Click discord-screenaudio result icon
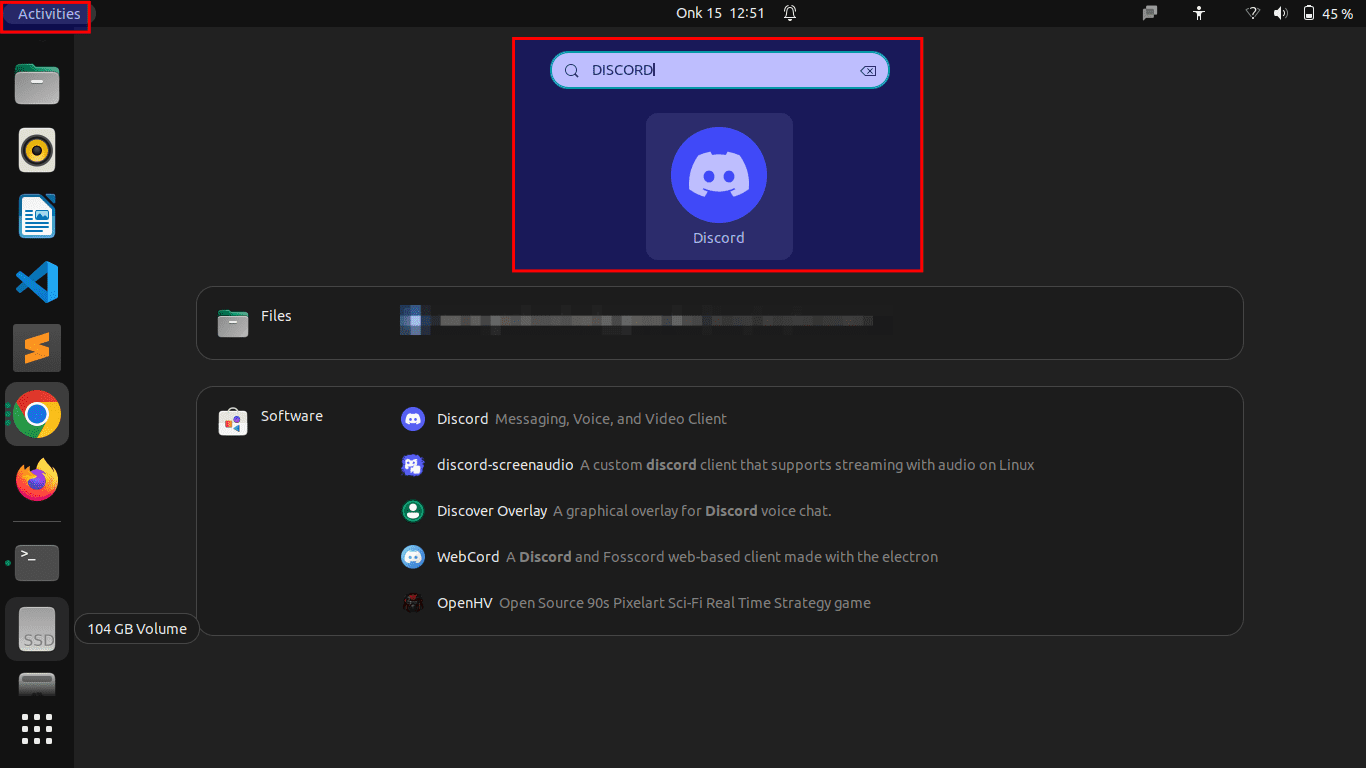Image resolution: width=1366 pixels, height=768 pixels. tap(413, 465)
